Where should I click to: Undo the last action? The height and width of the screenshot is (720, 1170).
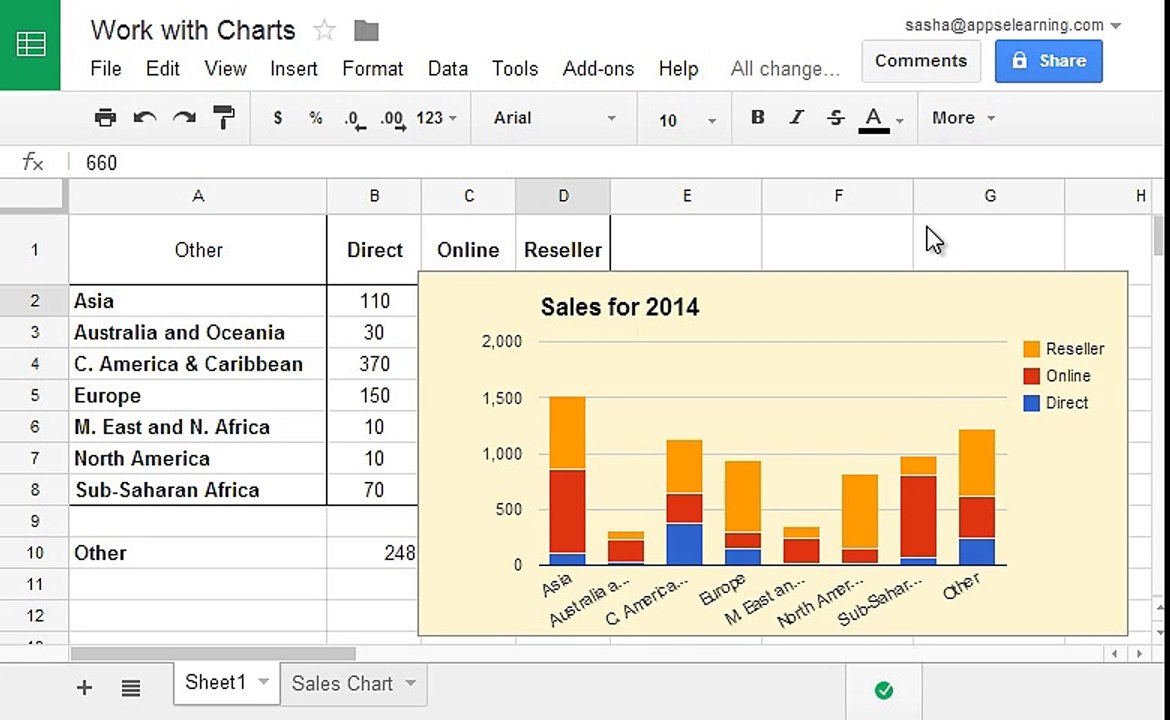click(144, 118)
